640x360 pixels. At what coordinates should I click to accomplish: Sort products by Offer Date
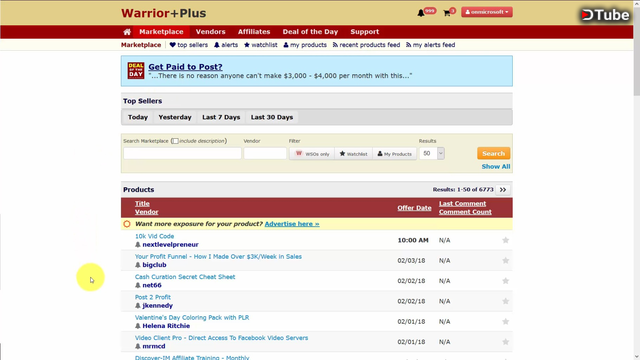[x=414, y=208]
